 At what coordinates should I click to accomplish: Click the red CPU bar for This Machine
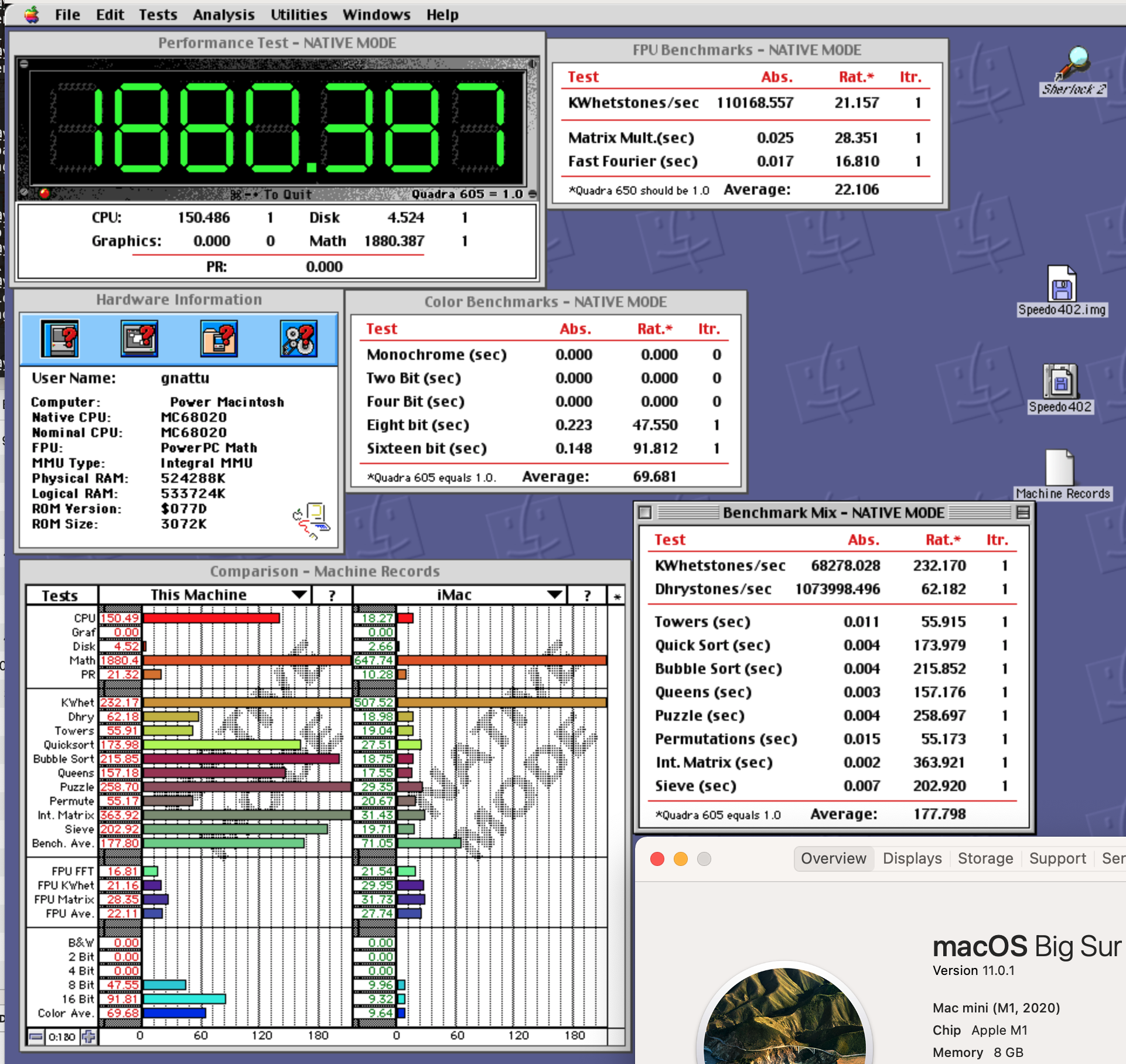click(x=211, y=618)
